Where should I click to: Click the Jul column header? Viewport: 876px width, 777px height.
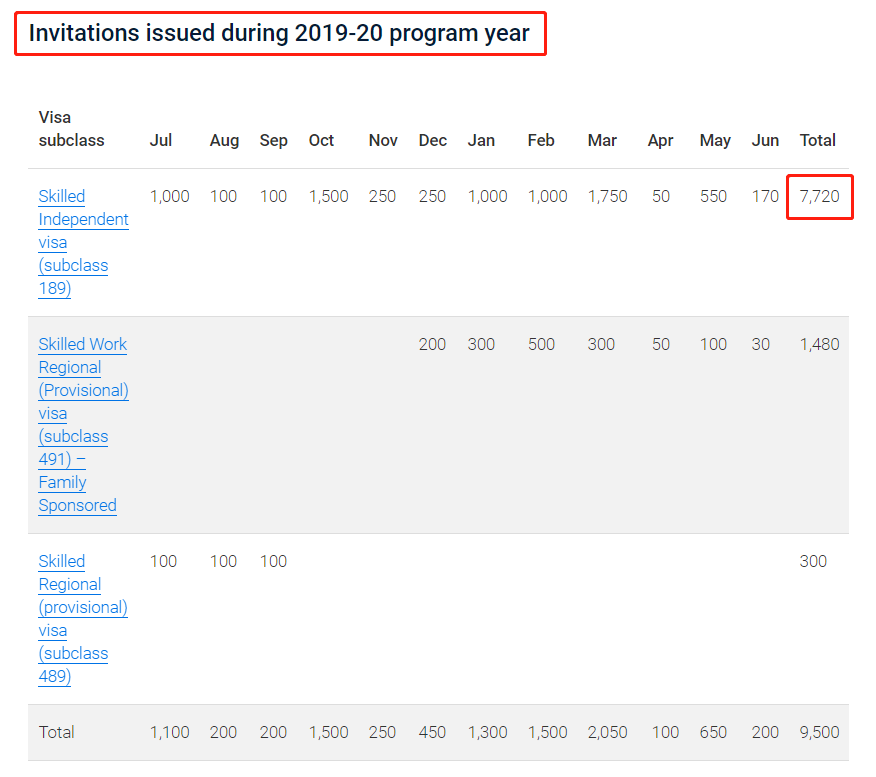pos(160,140)
